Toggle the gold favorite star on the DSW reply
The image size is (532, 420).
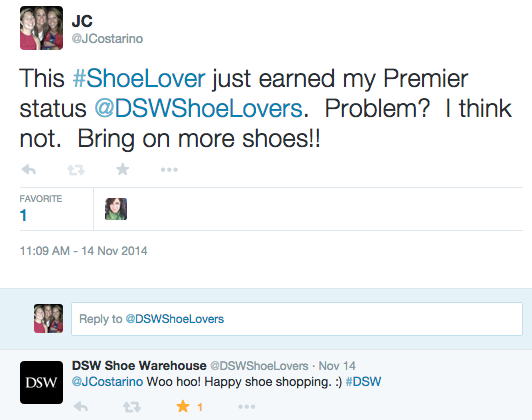183,406
